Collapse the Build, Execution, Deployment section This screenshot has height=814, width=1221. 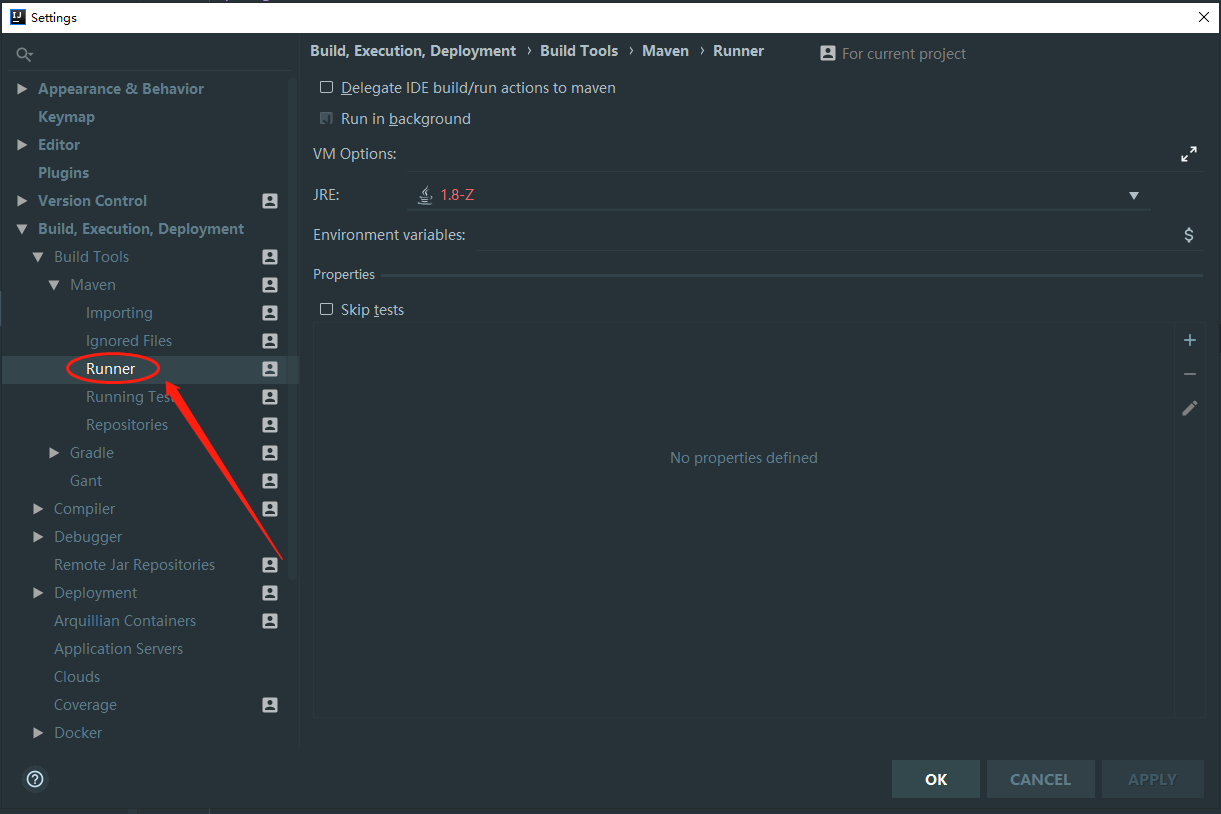22,228
